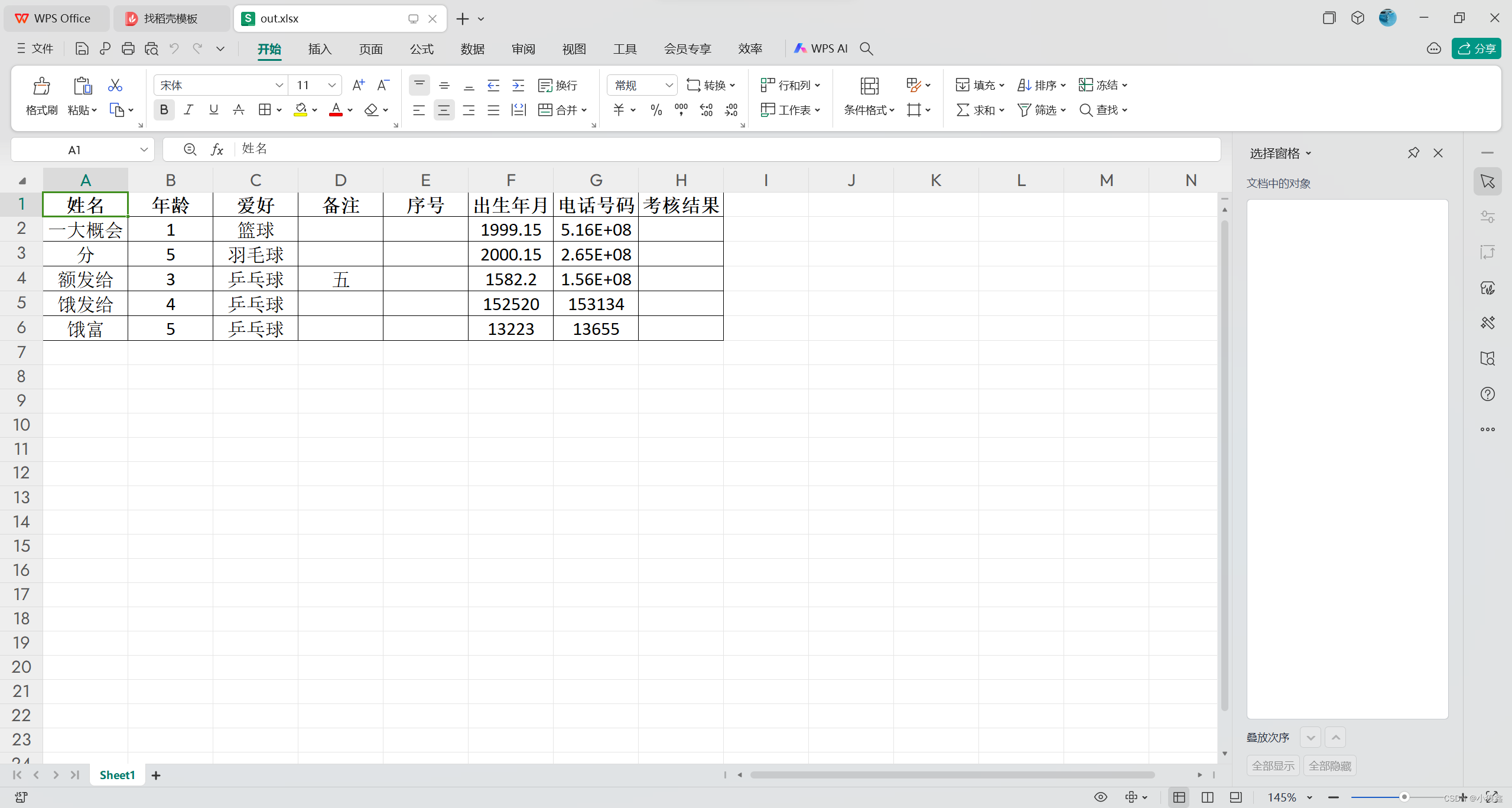Viewport: 1512px width, 808px height.
Task: Click the 分享 (Share) button
Action: (x=1476, y=48)
